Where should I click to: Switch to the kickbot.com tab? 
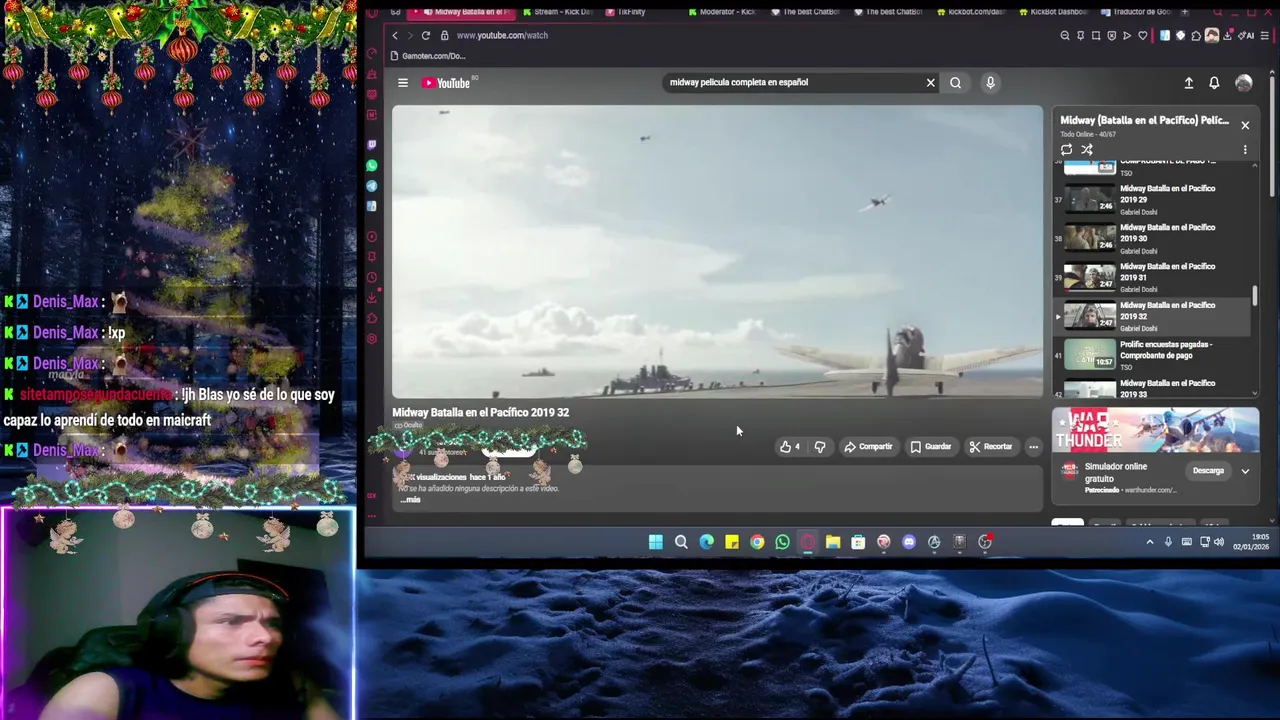coord(969,12)
